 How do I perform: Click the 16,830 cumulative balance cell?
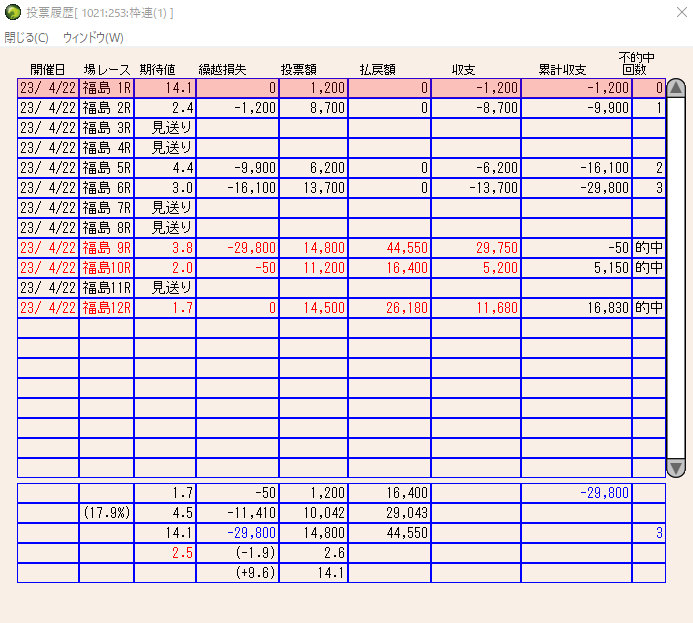(577, 308)
